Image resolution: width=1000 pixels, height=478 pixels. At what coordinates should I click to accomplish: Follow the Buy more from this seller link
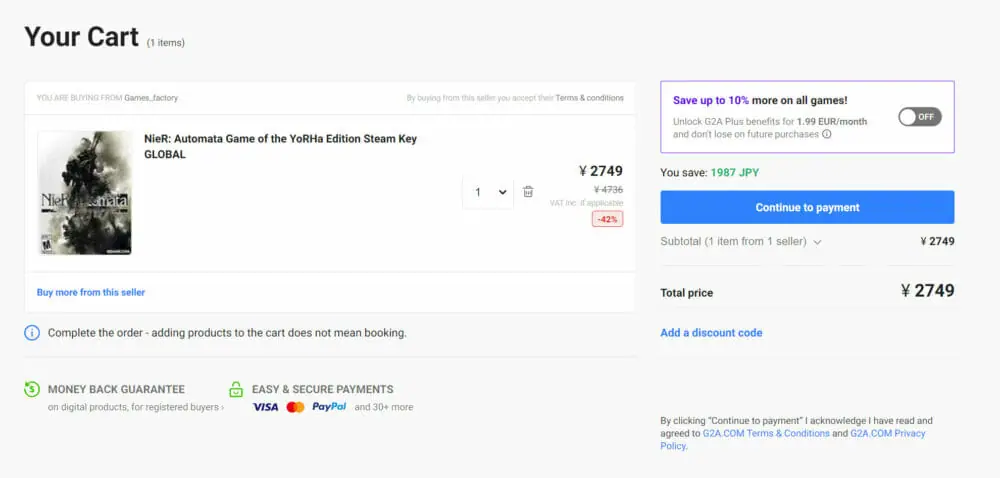click(91, 292)
